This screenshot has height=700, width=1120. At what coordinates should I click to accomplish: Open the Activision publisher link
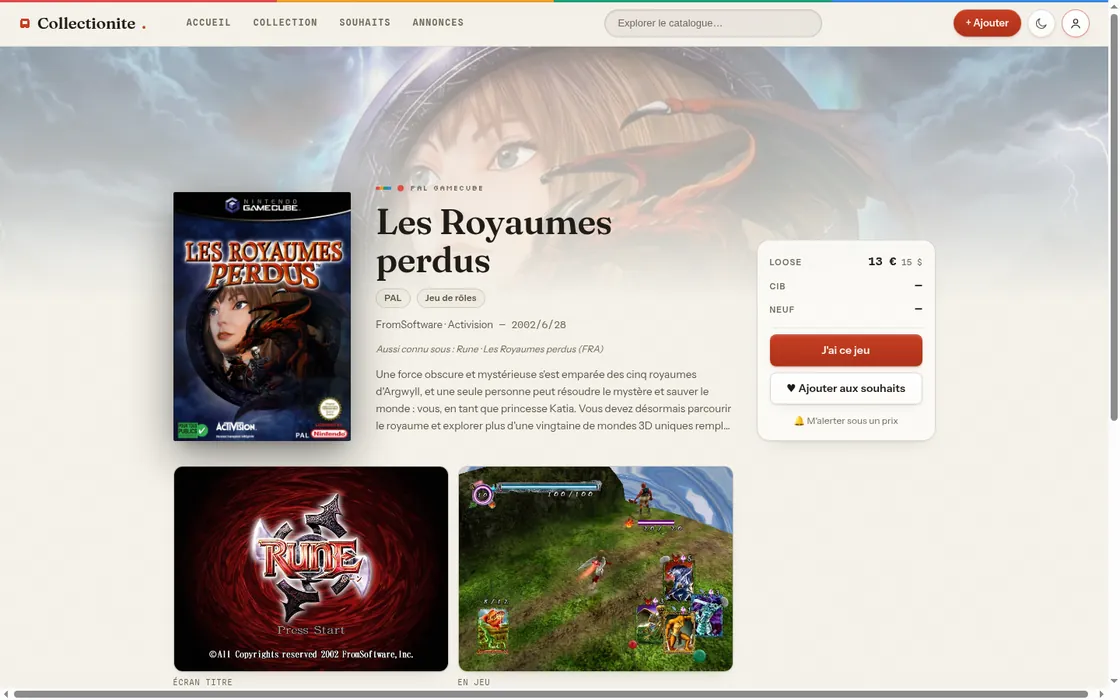(x=470, y=324)
